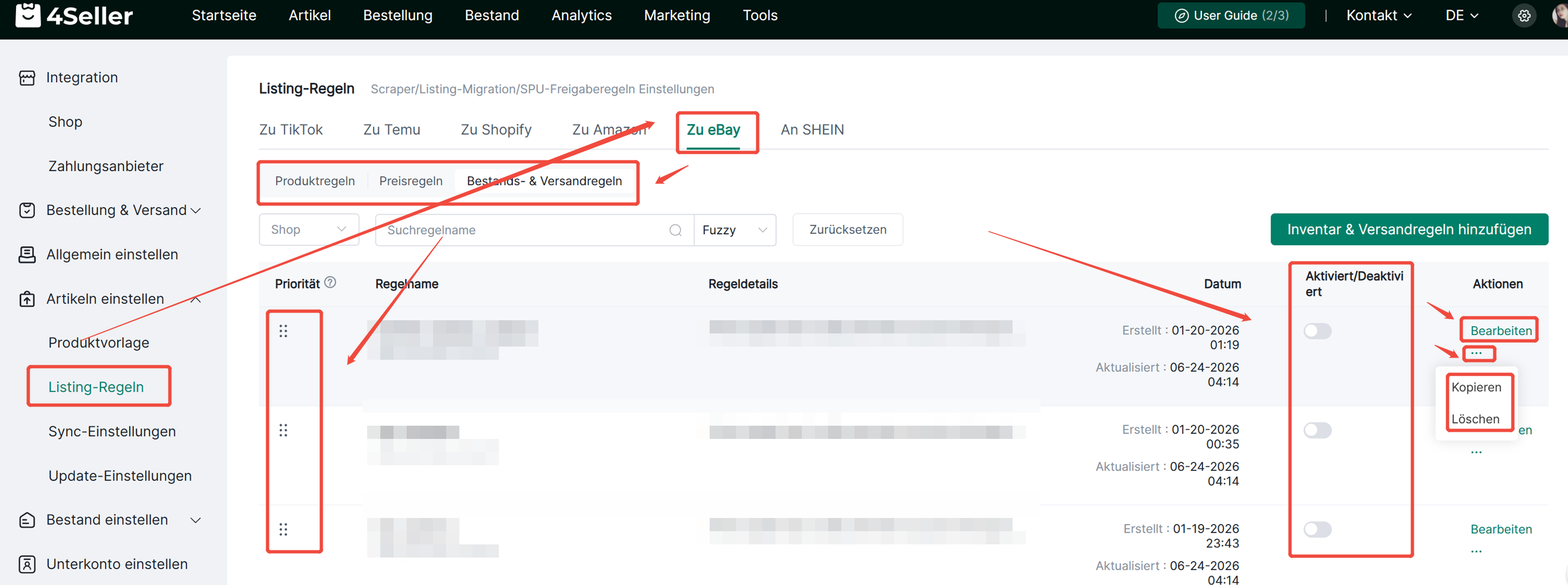Screen dimensions: 1568x585
Task: Enable the rule created 01-20-2026 00:35
Action: coord(1317,430)
